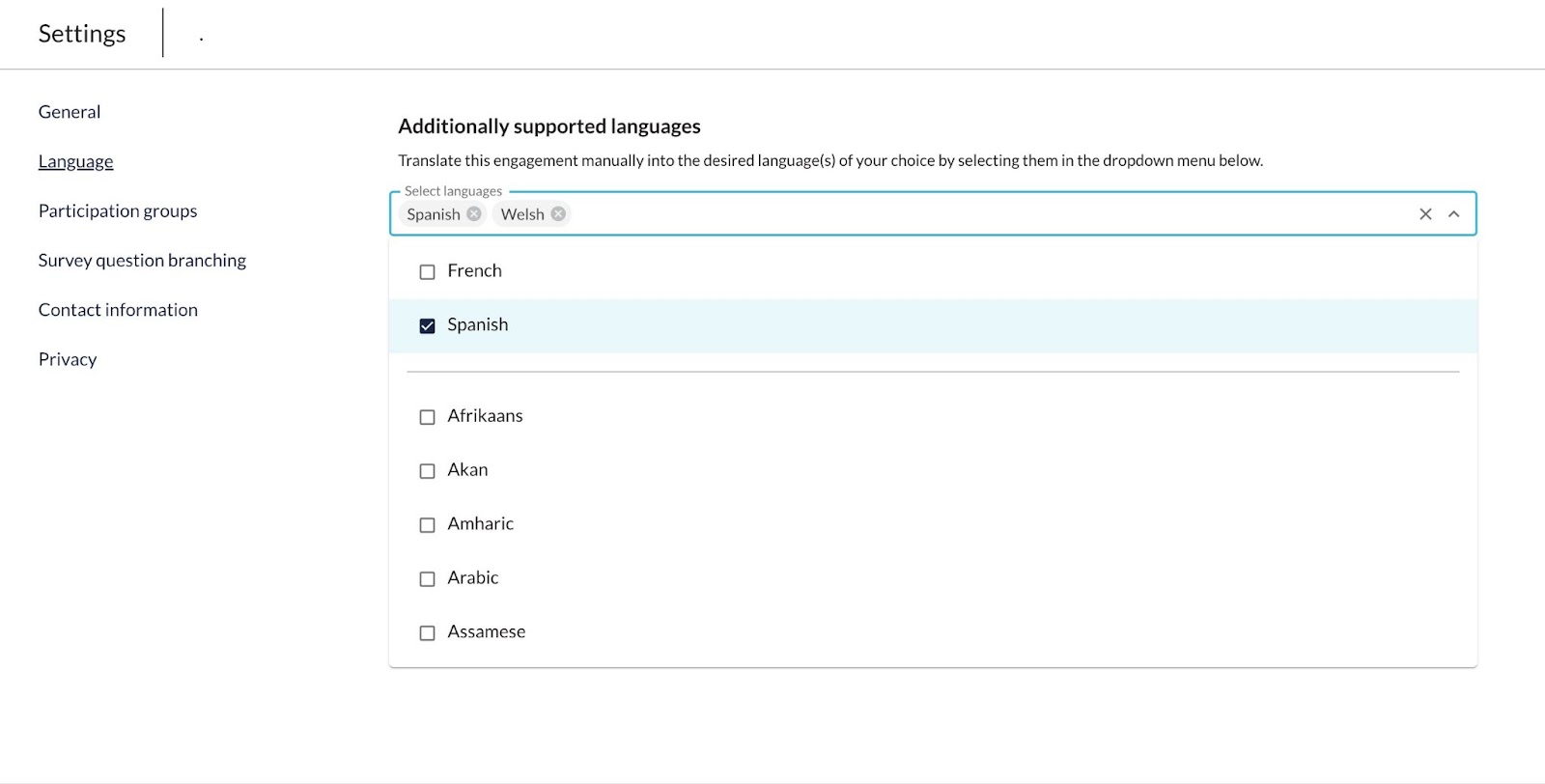Open Survey question branching settings
Screen dimensions: 1545x784
pyautogui.click(x=142, y=260)
